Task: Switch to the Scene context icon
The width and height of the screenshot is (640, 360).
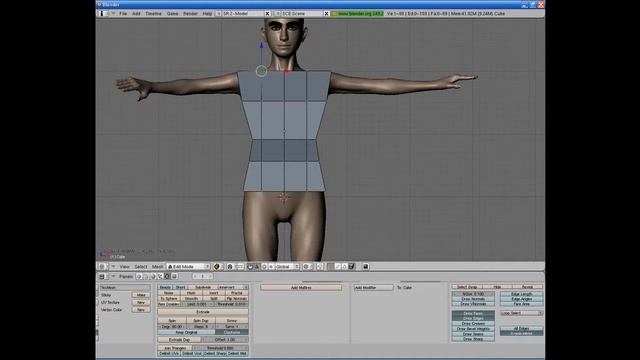Action: click(x=174, y=276)
